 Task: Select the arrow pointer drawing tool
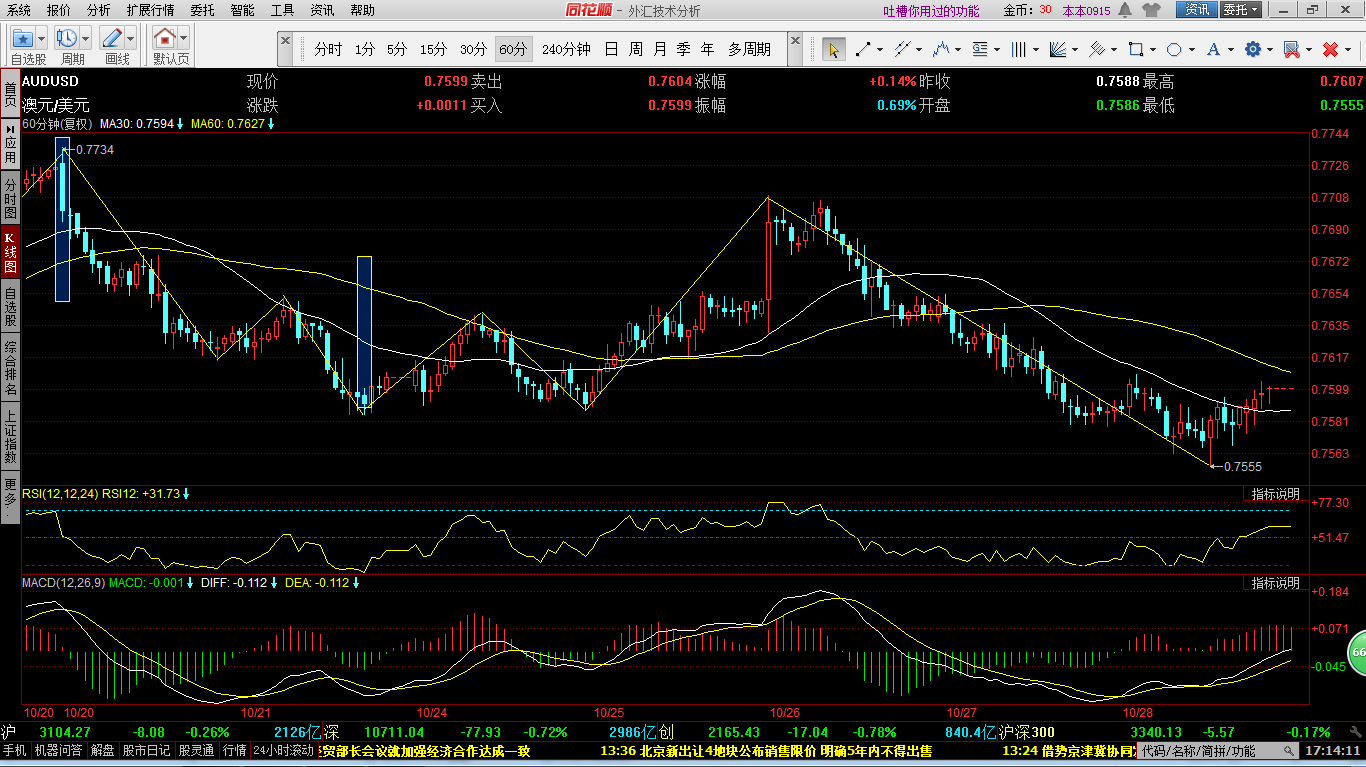833,49
